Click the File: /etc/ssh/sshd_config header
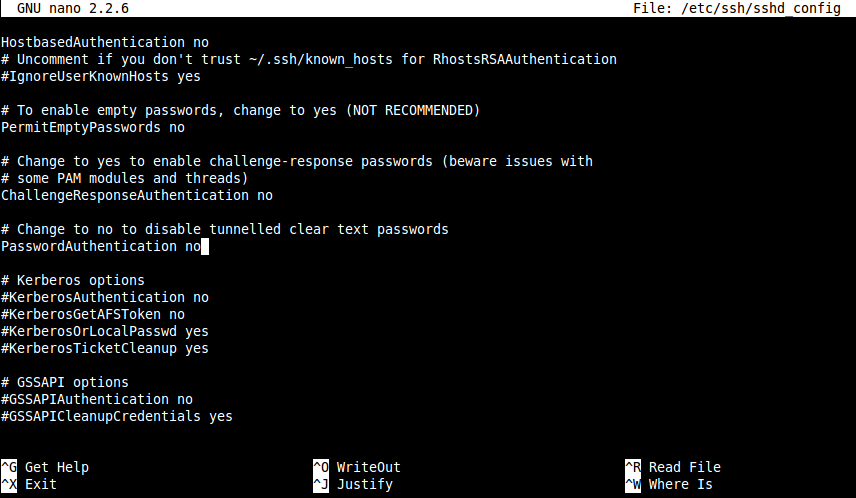This screenshot has height=498, width=856. (x=737, y=9)
